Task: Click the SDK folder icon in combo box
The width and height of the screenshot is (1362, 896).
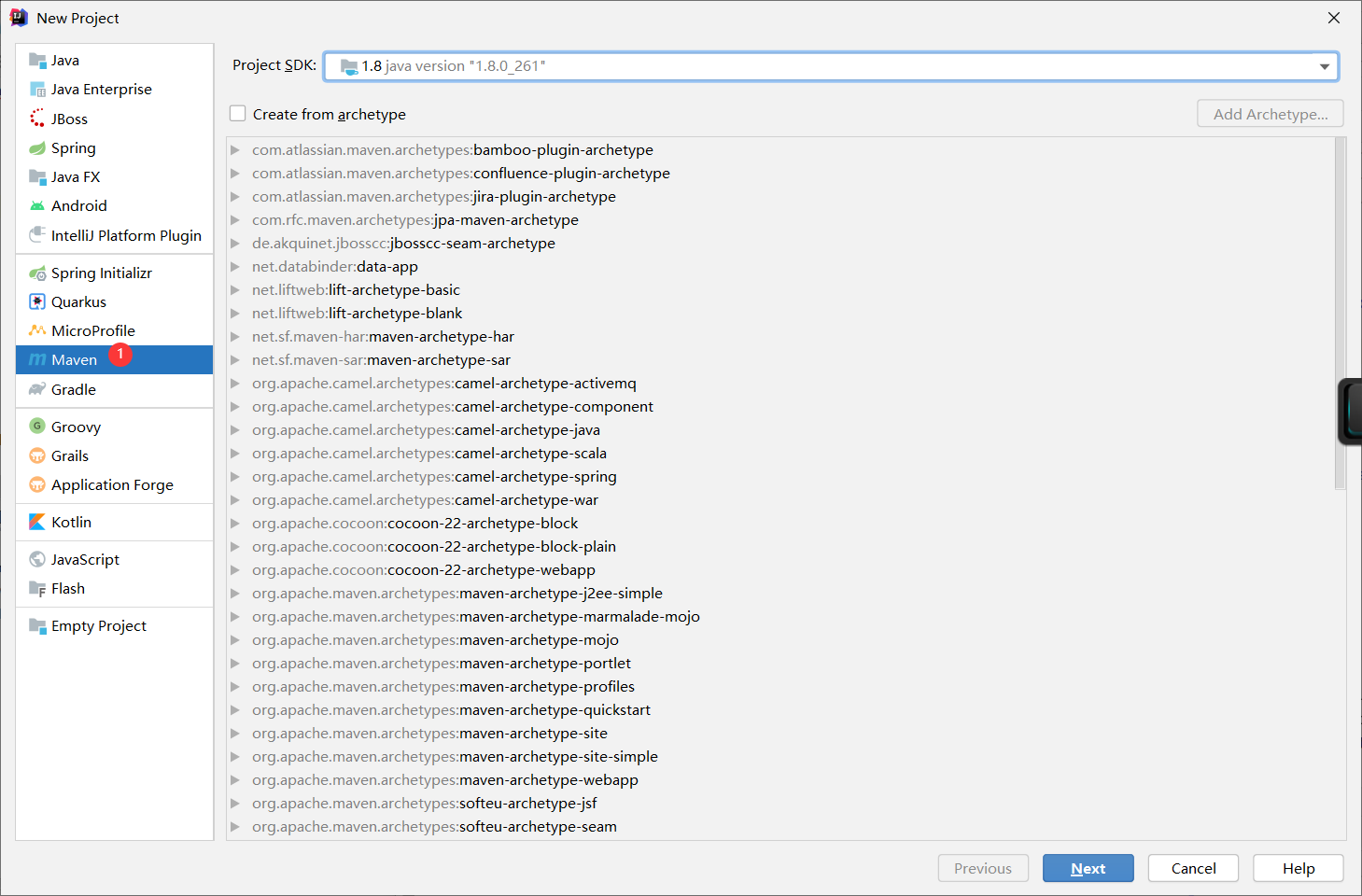Action: (349, 66)
